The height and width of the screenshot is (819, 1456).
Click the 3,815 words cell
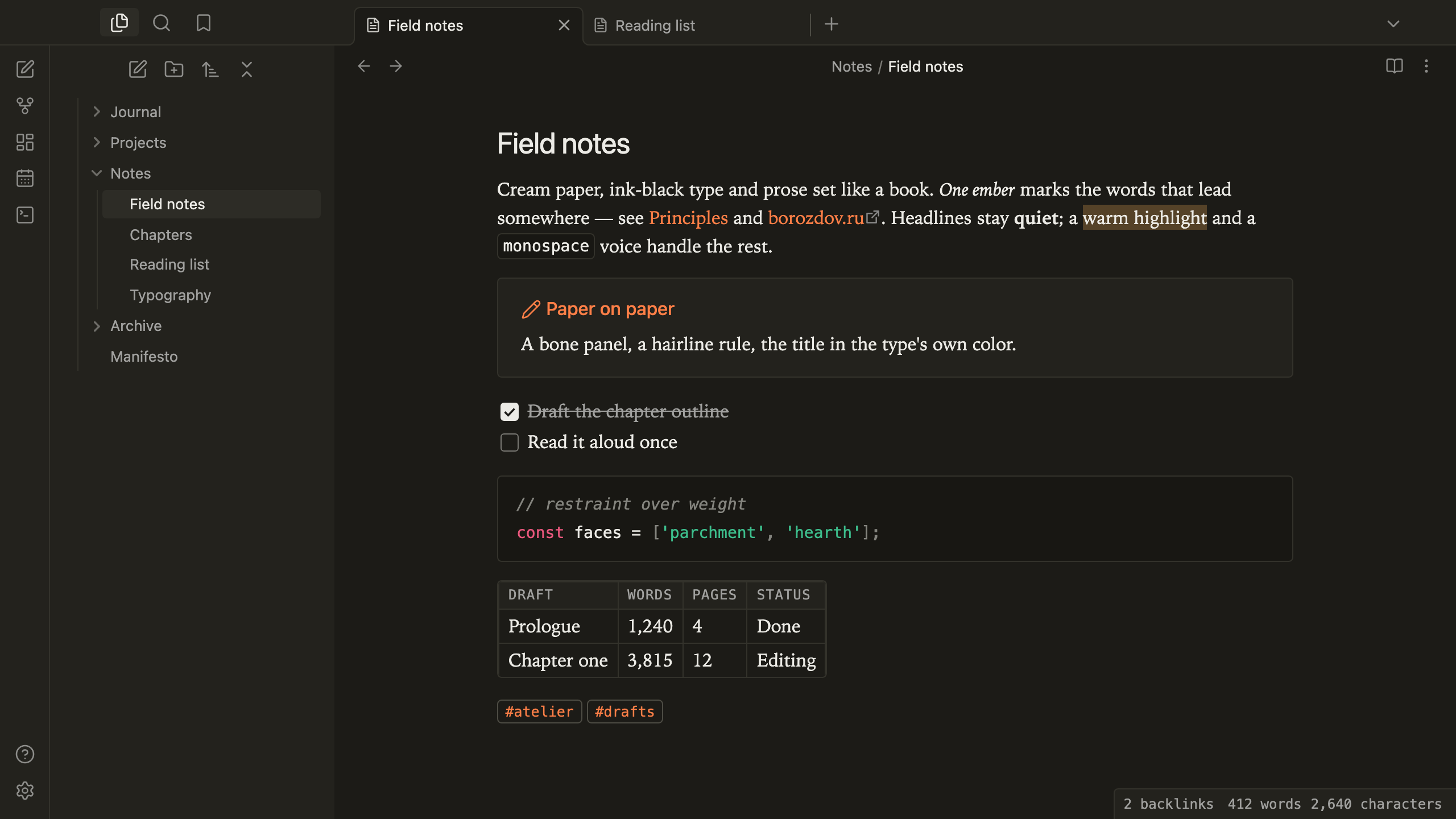[x=651, y=660]
